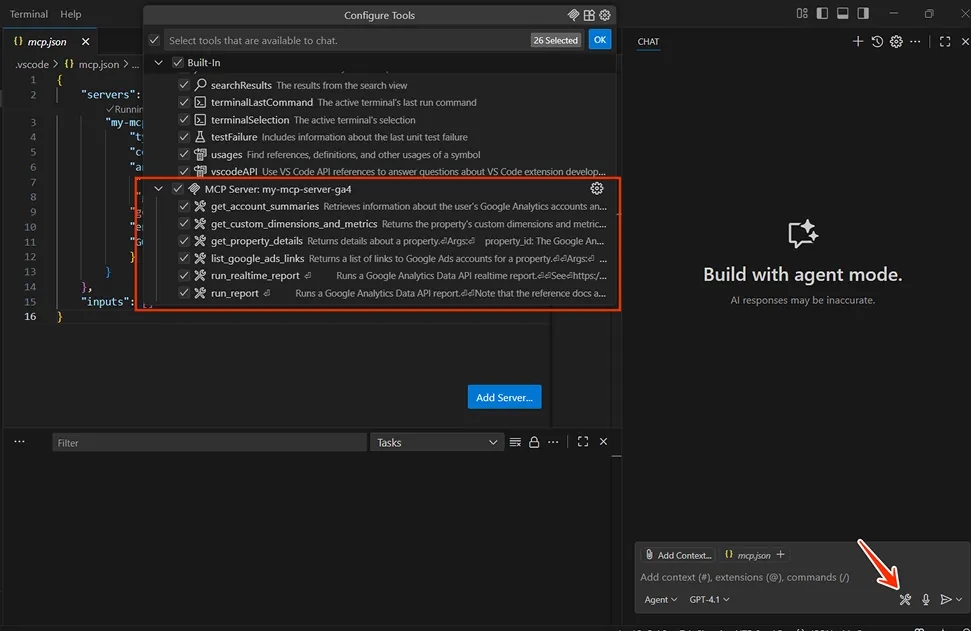The height and width of the screenshot is (631, 971).
Task: Toggle the select-all tools checkbox
Action: 154,40
